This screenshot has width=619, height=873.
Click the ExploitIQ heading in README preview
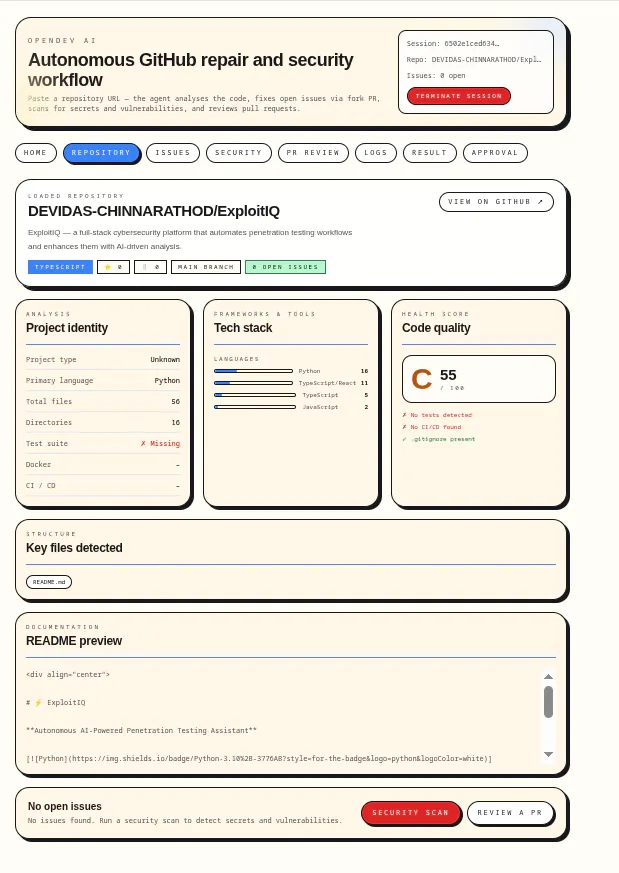click(x=56, y=703)
